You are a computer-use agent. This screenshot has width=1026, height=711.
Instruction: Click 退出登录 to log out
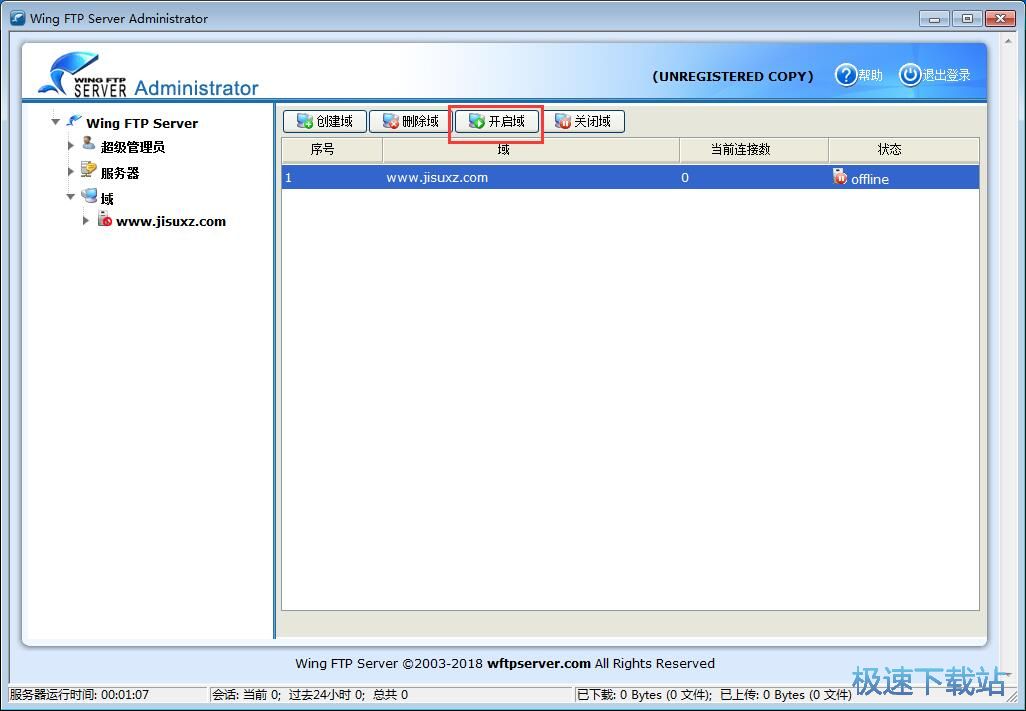[946, 75]
